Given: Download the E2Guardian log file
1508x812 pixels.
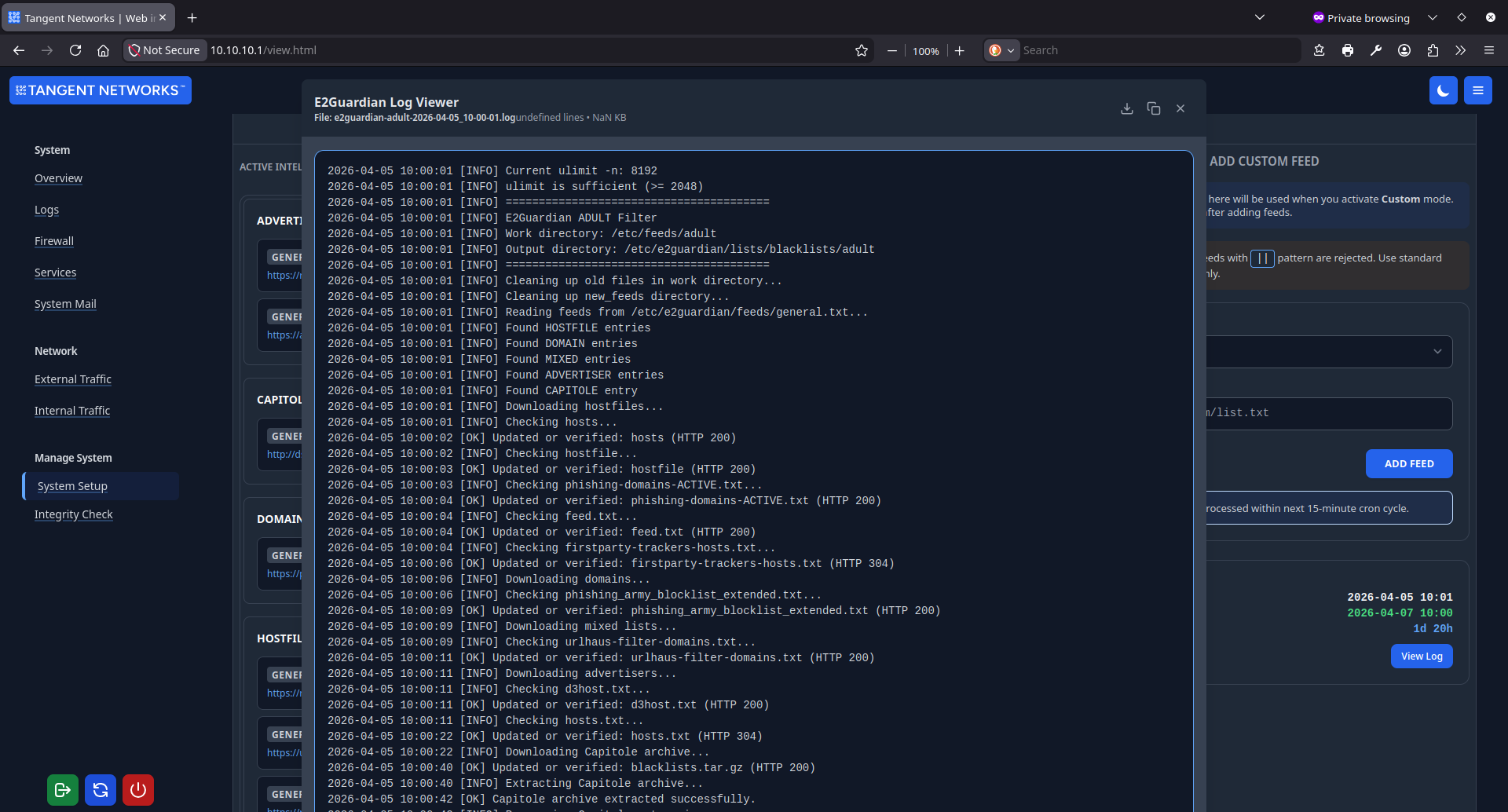Looking at the screenshot, I should click(1127, 108).
